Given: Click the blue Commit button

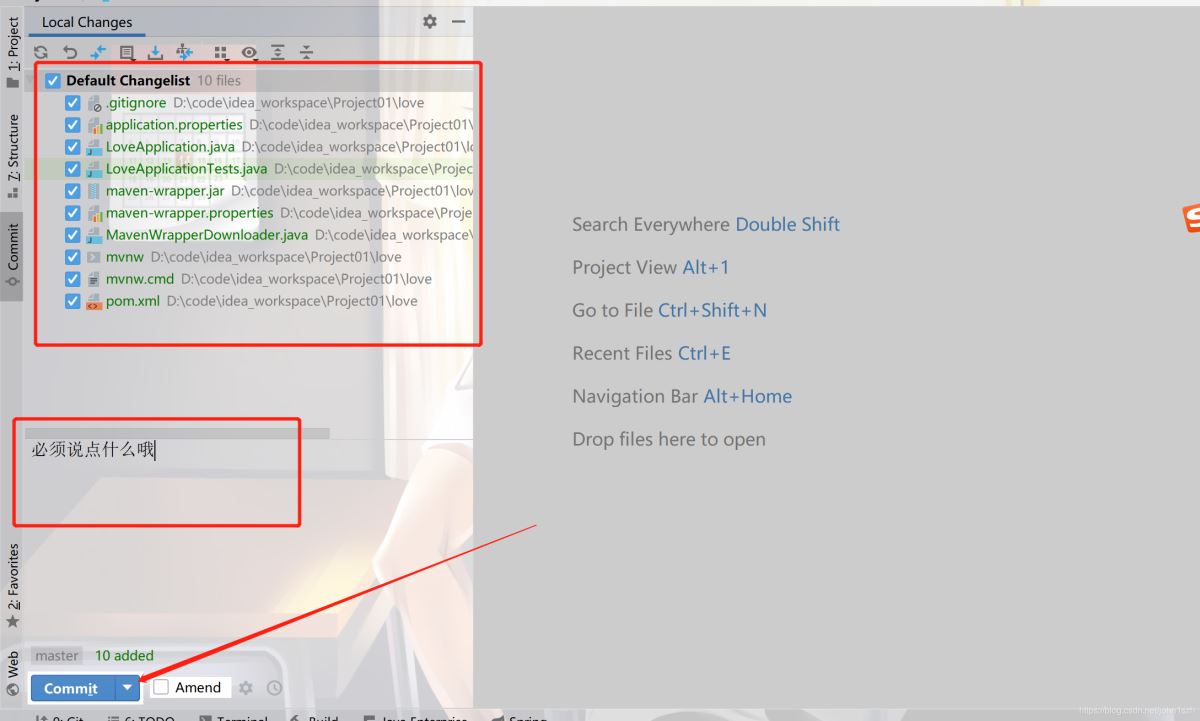Looking at the screenshot, I should point(73,688).
